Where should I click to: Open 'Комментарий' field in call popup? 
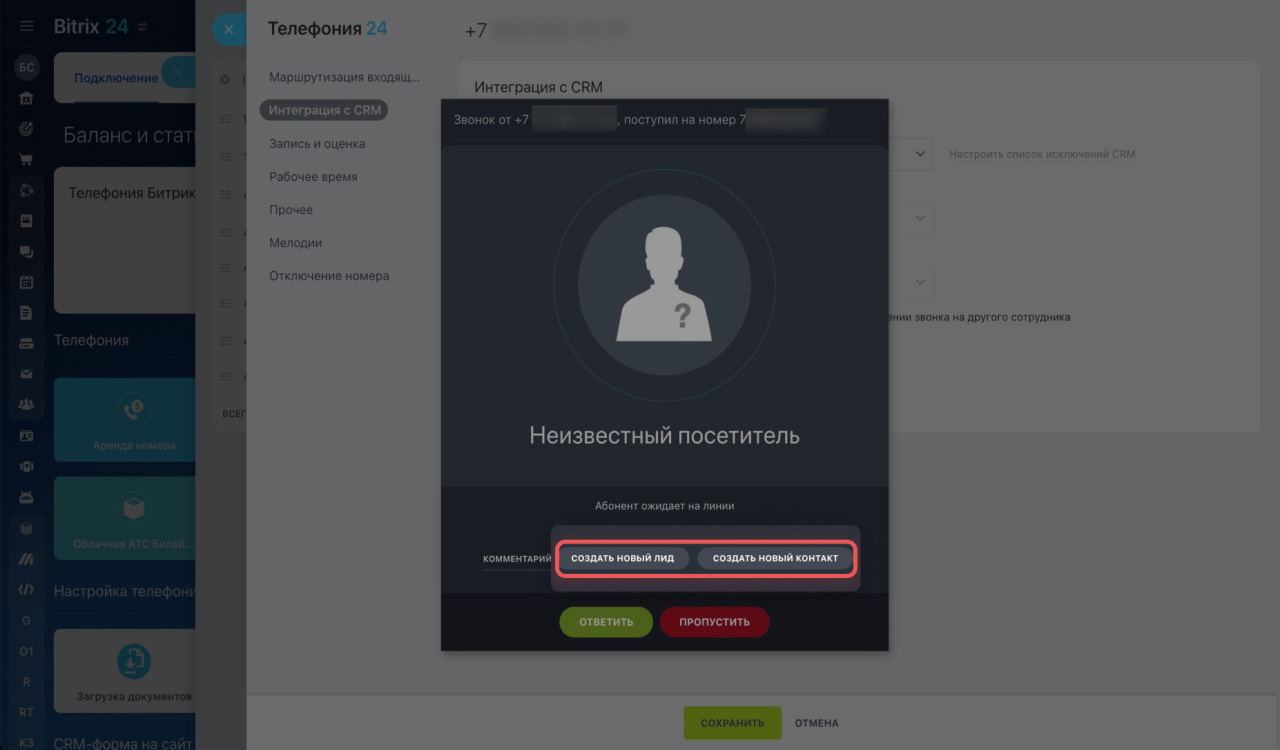click(517, 559)
